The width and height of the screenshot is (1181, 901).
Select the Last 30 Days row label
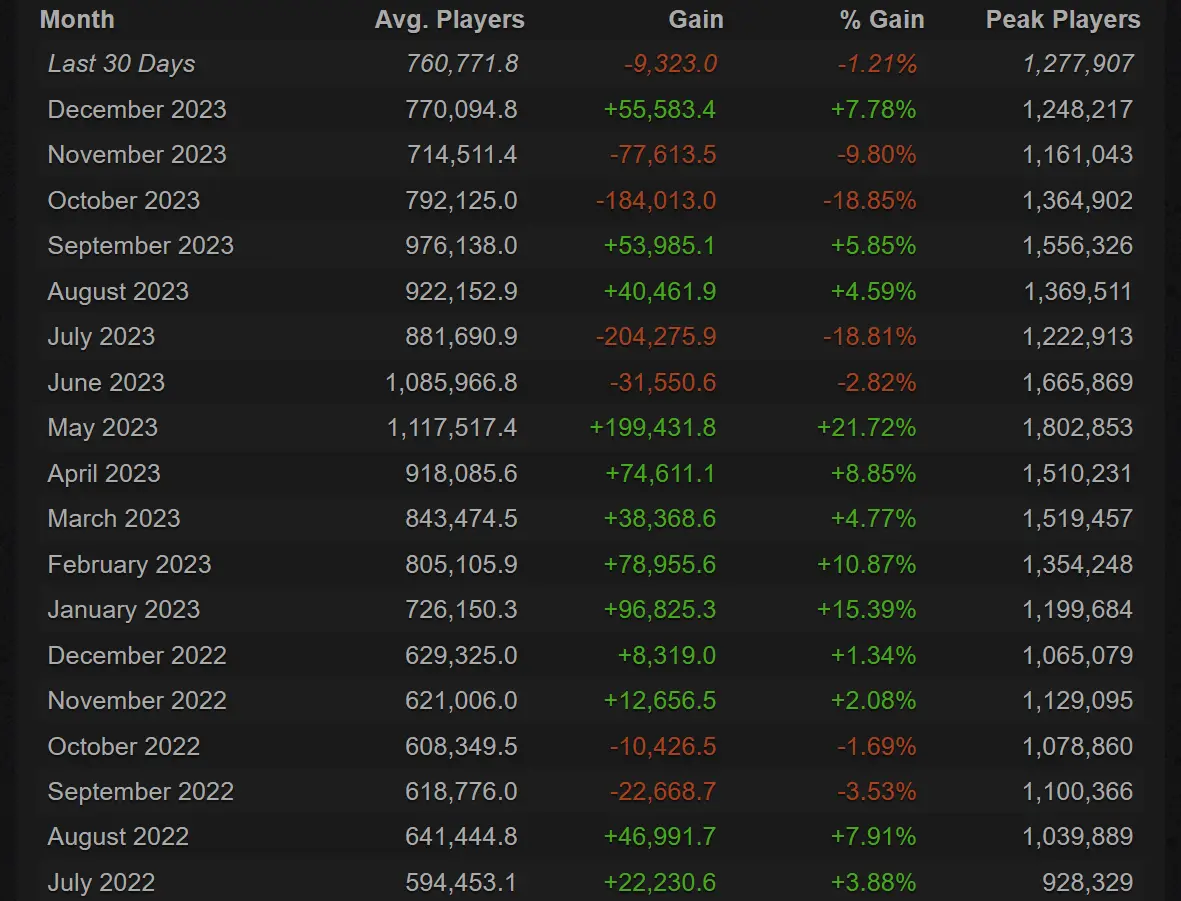pos(121,64)
